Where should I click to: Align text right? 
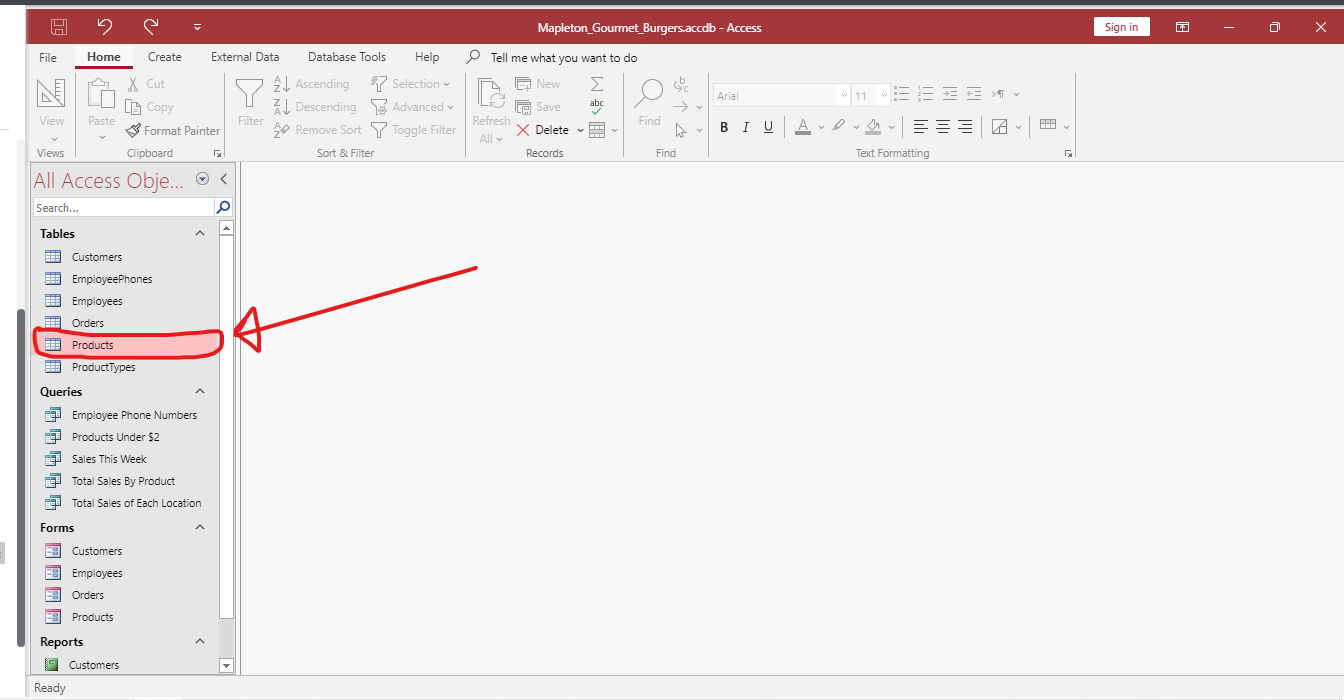pos(965,127)
